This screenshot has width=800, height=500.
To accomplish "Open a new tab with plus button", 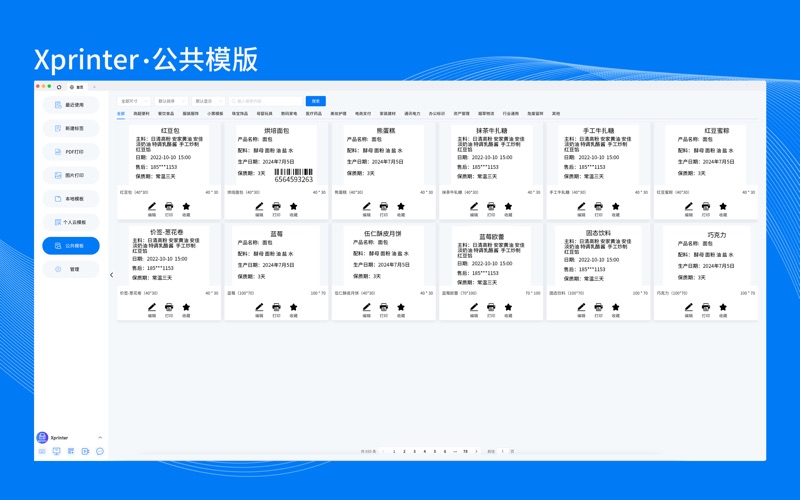I will (94, 87).
